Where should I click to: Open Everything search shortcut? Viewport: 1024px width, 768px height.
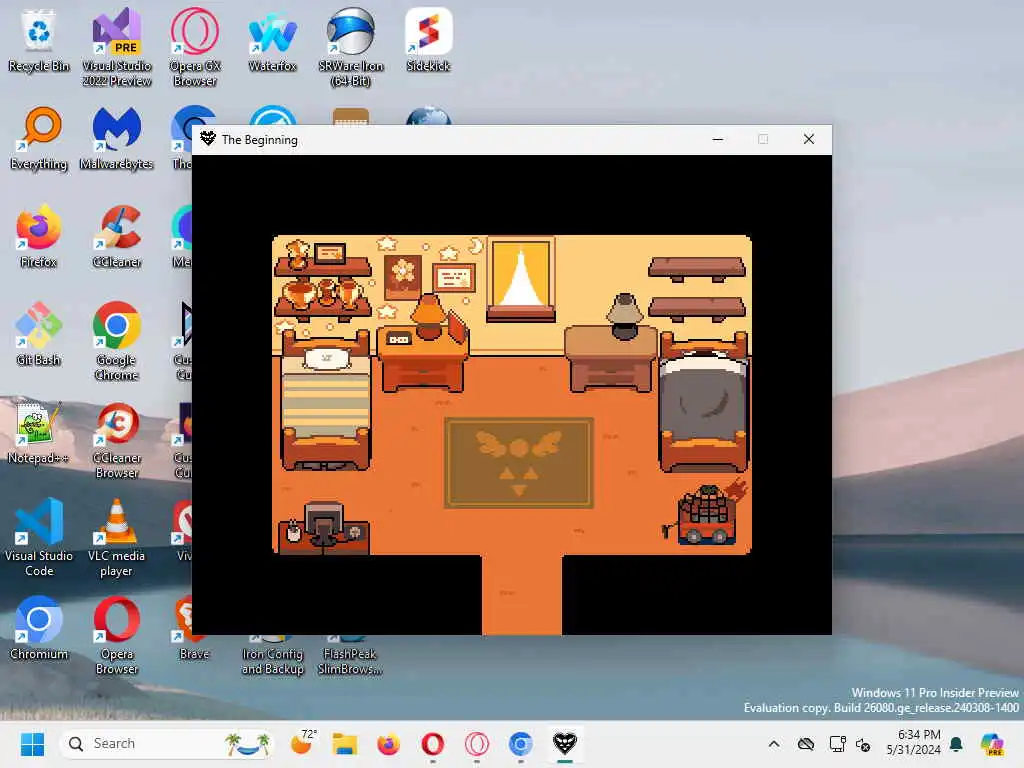pos(39,138)
